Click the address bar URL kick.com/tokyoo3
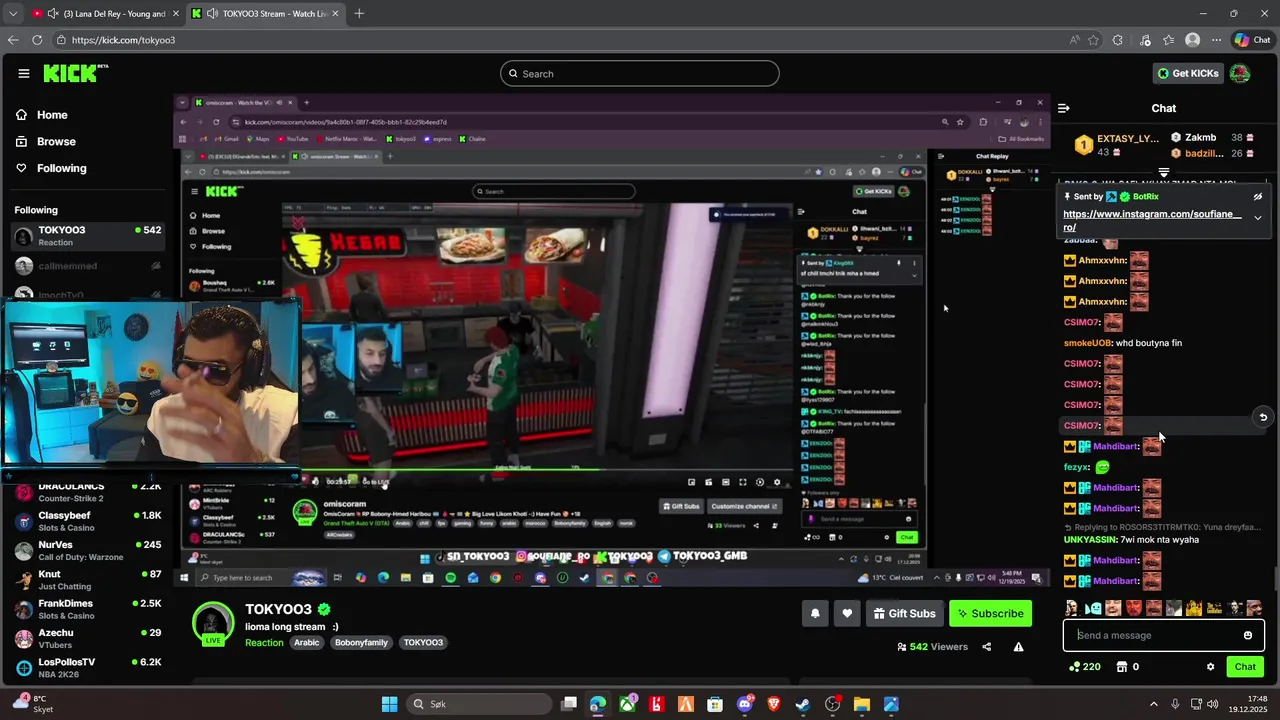Screen dimensions: 1280x720 (123, 40)
